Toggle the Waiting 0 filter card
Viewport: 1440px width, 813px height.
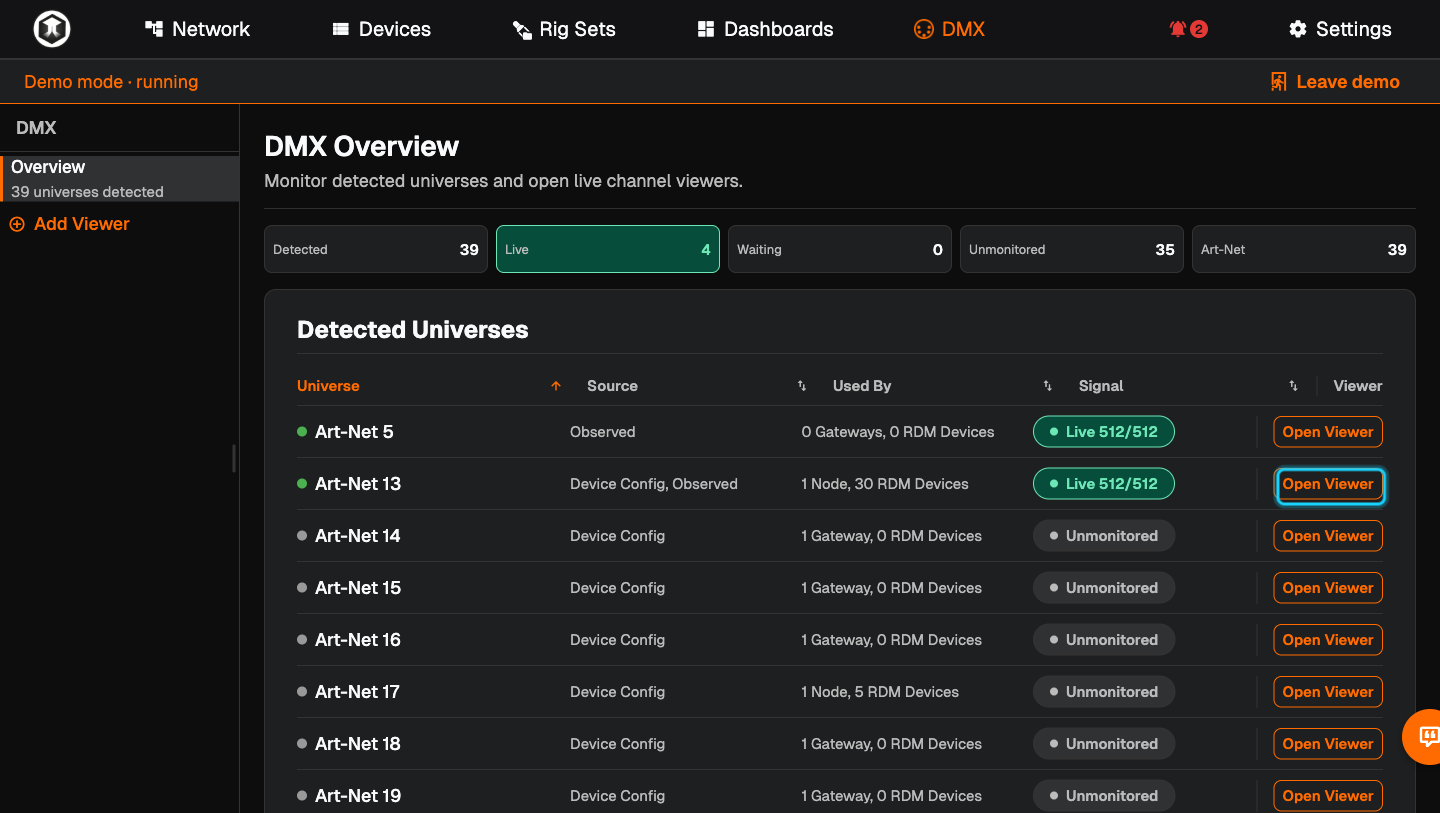pos(840,249)
